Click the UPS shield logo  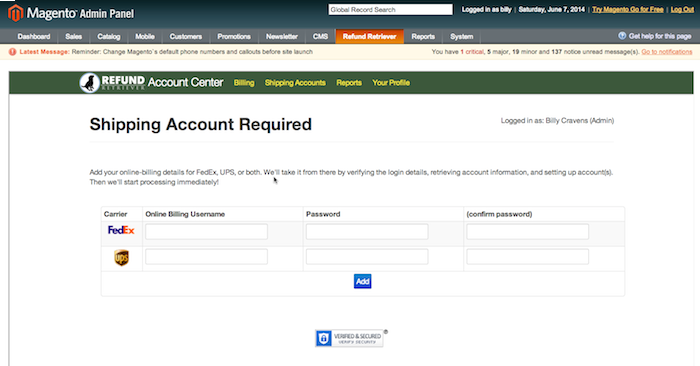tap(121, 258)
